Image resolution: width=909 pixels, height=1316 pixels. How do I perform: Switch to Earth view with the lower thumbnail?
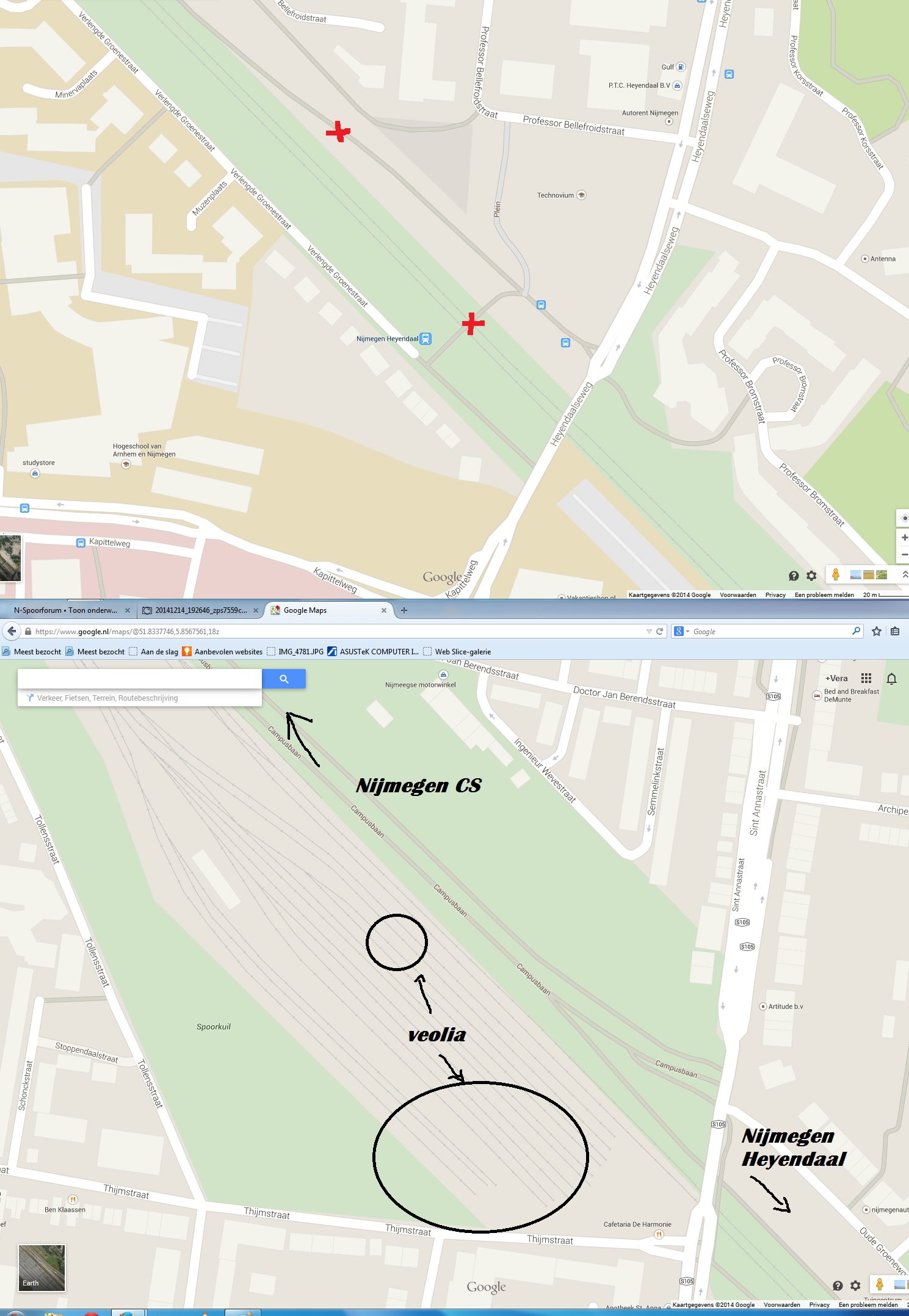42,1268
